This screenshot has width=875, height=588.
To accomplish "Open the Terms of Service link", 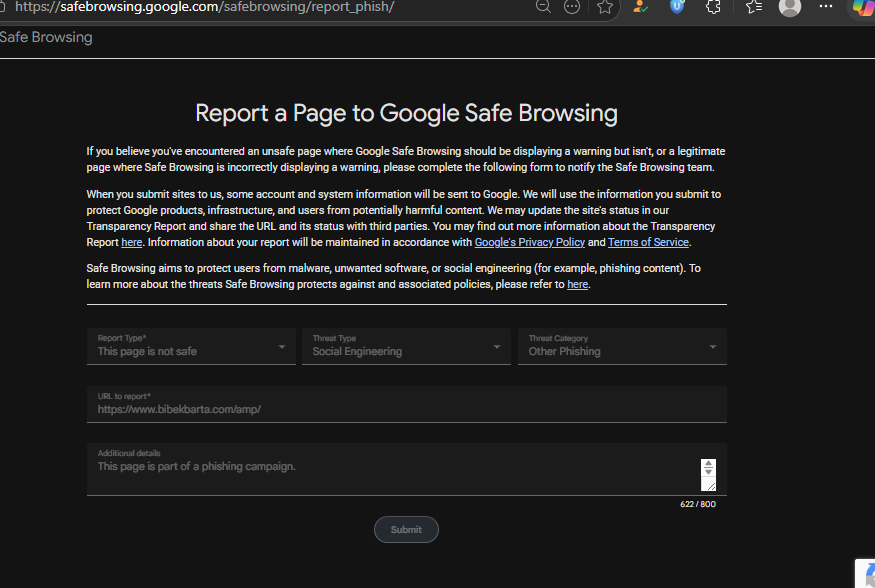I will [x=648, y=242].
